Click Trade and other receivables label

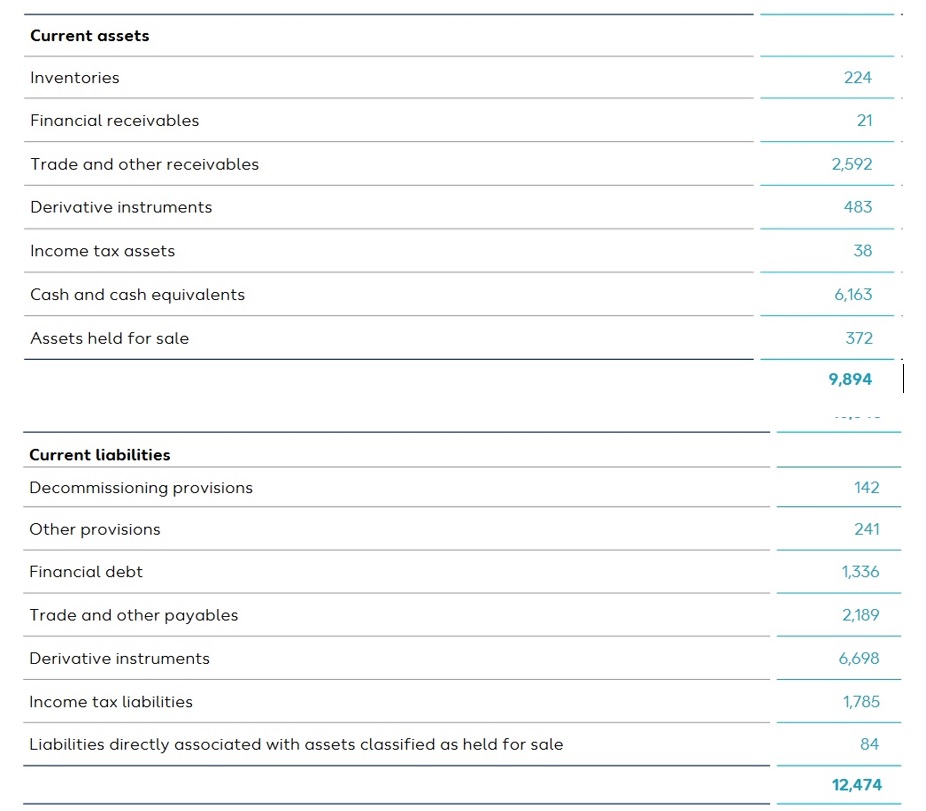tap(144, 165)
